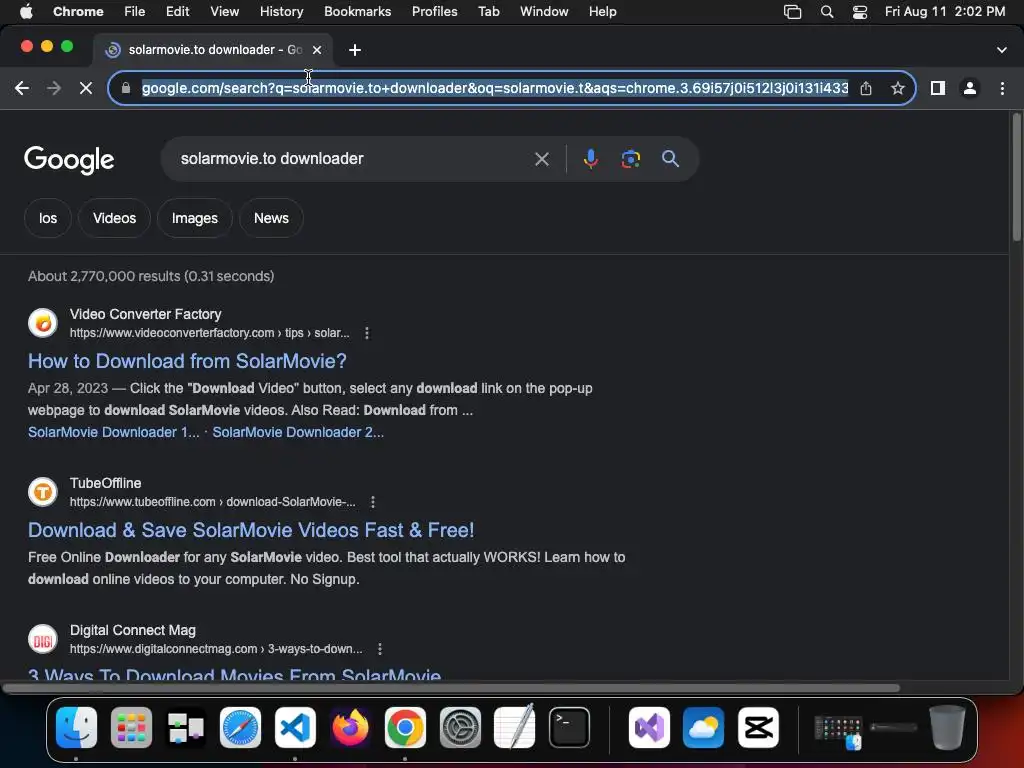Open System Settings from the Dock
Image resolution: width=1024 pixels, height=768 pixels.
[460, 728]
